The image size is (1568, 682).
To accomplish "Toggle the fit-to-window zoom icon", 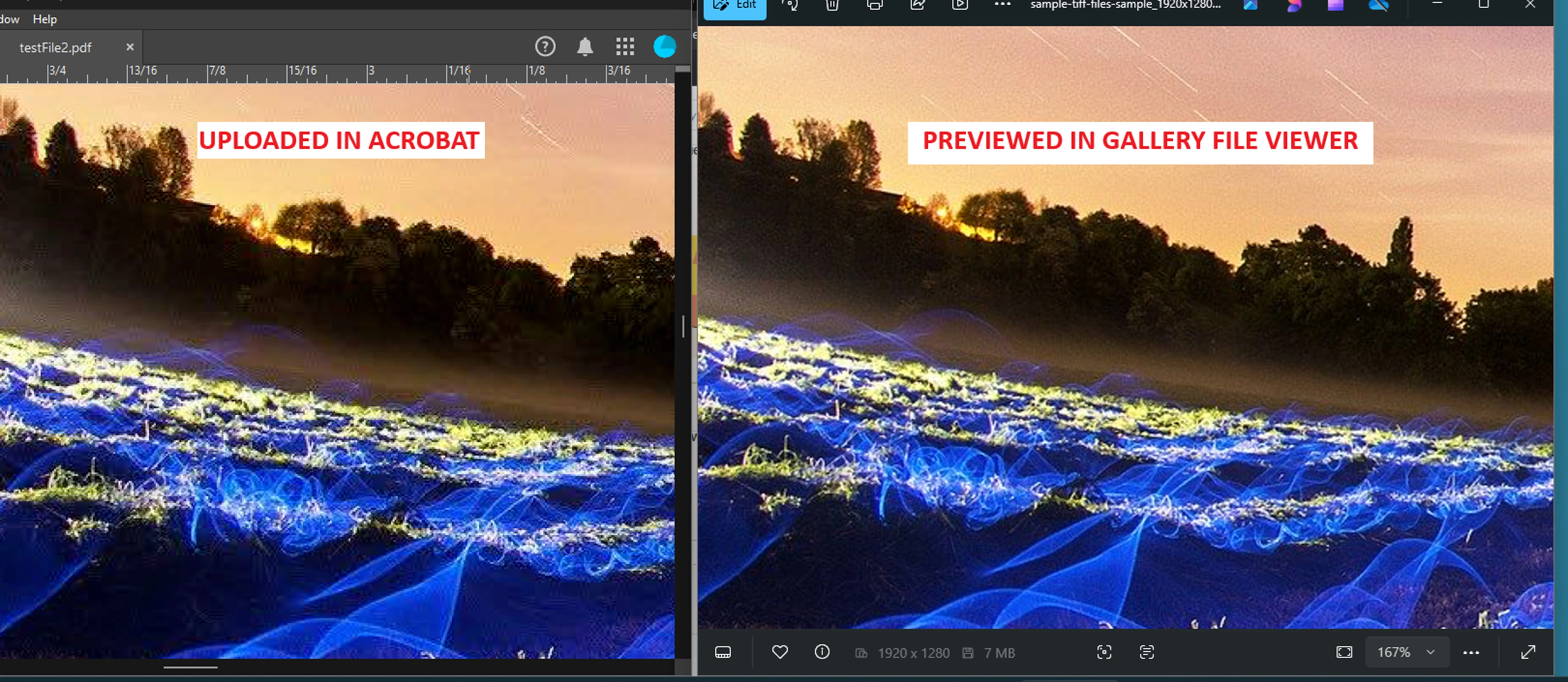I will pyautogui.click(x=1344, y=652).
